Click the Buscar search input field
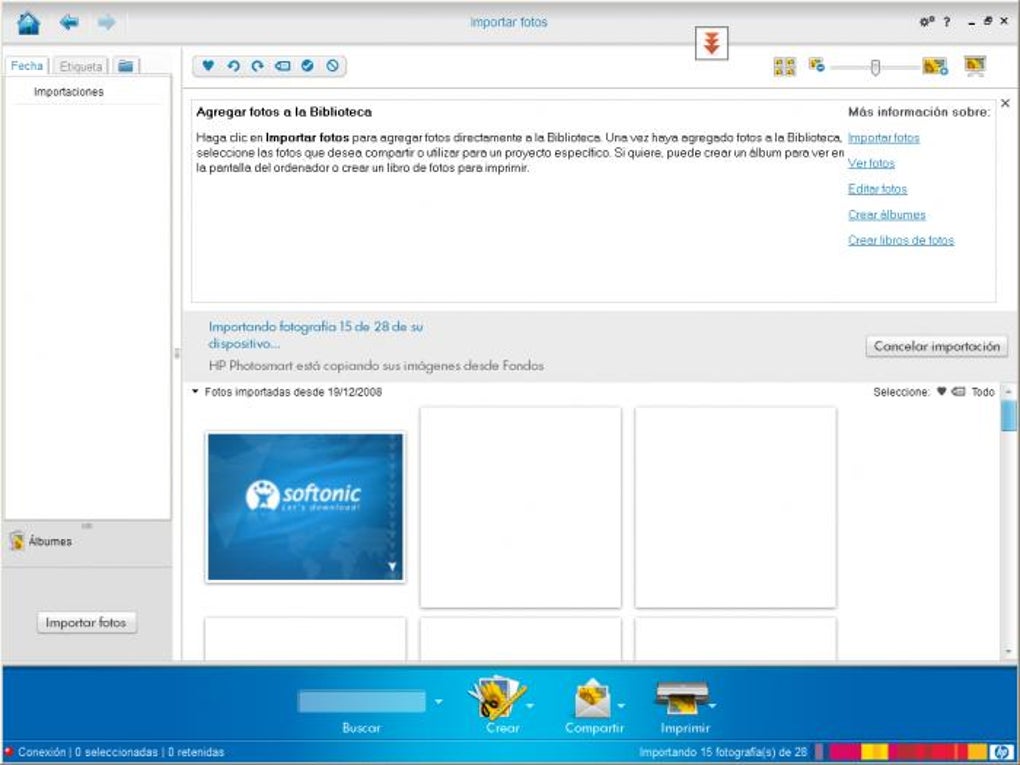 click(362, 701)
